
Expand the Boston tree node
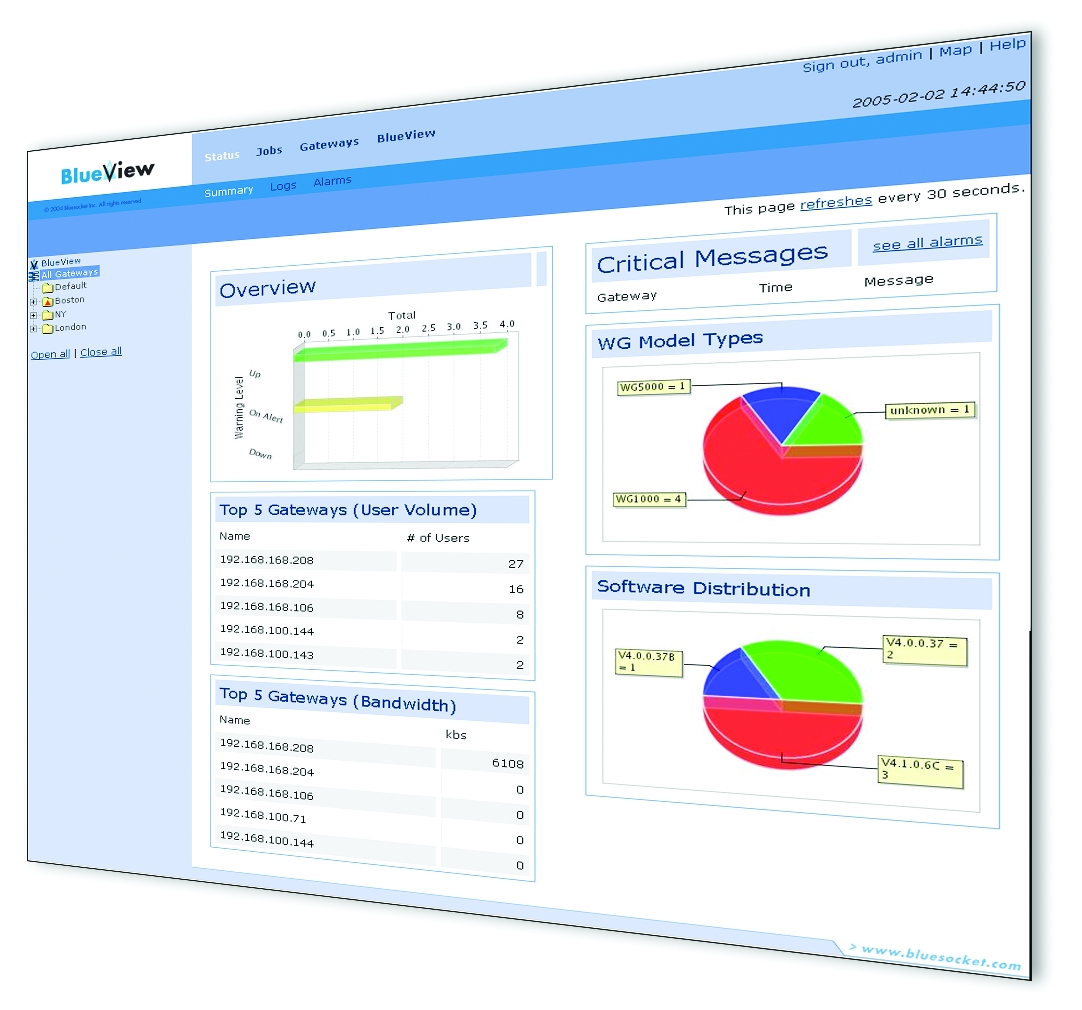(x=33, y=301)
